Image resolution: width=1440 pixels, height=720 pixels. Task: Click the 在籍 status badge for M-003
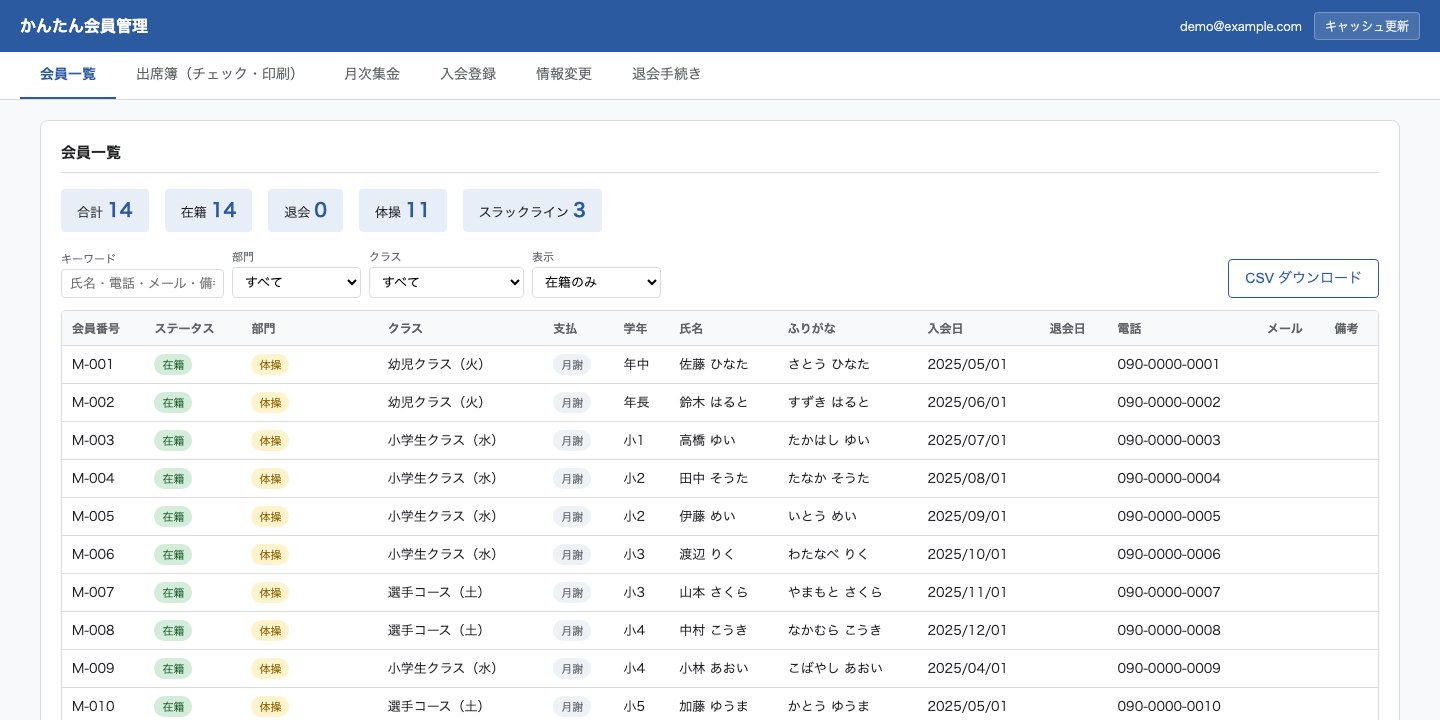[173, 440]
